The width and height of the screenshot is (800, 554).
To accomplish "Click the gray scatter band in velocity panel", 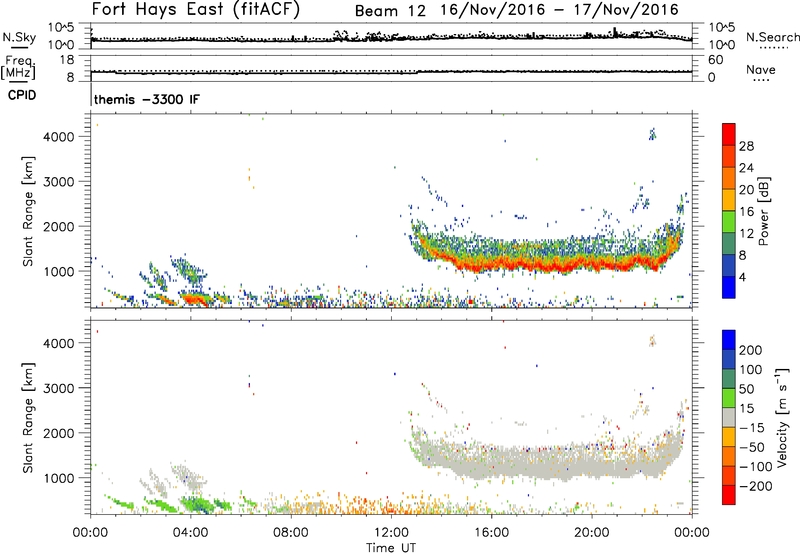I will (551, 462).
